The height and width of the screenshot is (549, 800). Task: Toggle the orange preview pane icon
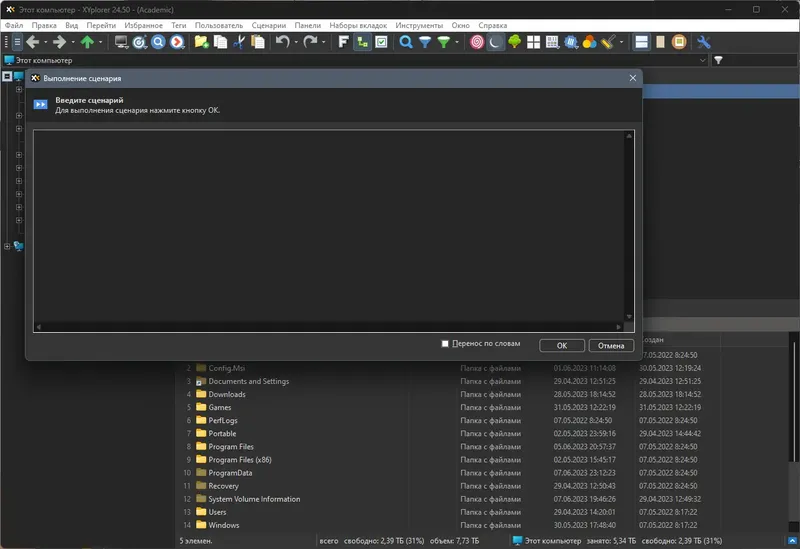pos(679,42)
